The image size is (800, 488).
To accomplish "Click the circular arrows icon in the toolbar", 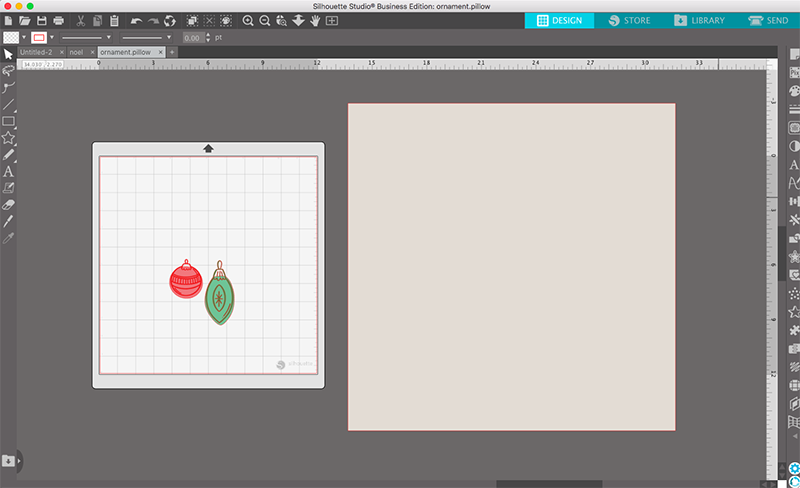I will [x=170, y=21].
